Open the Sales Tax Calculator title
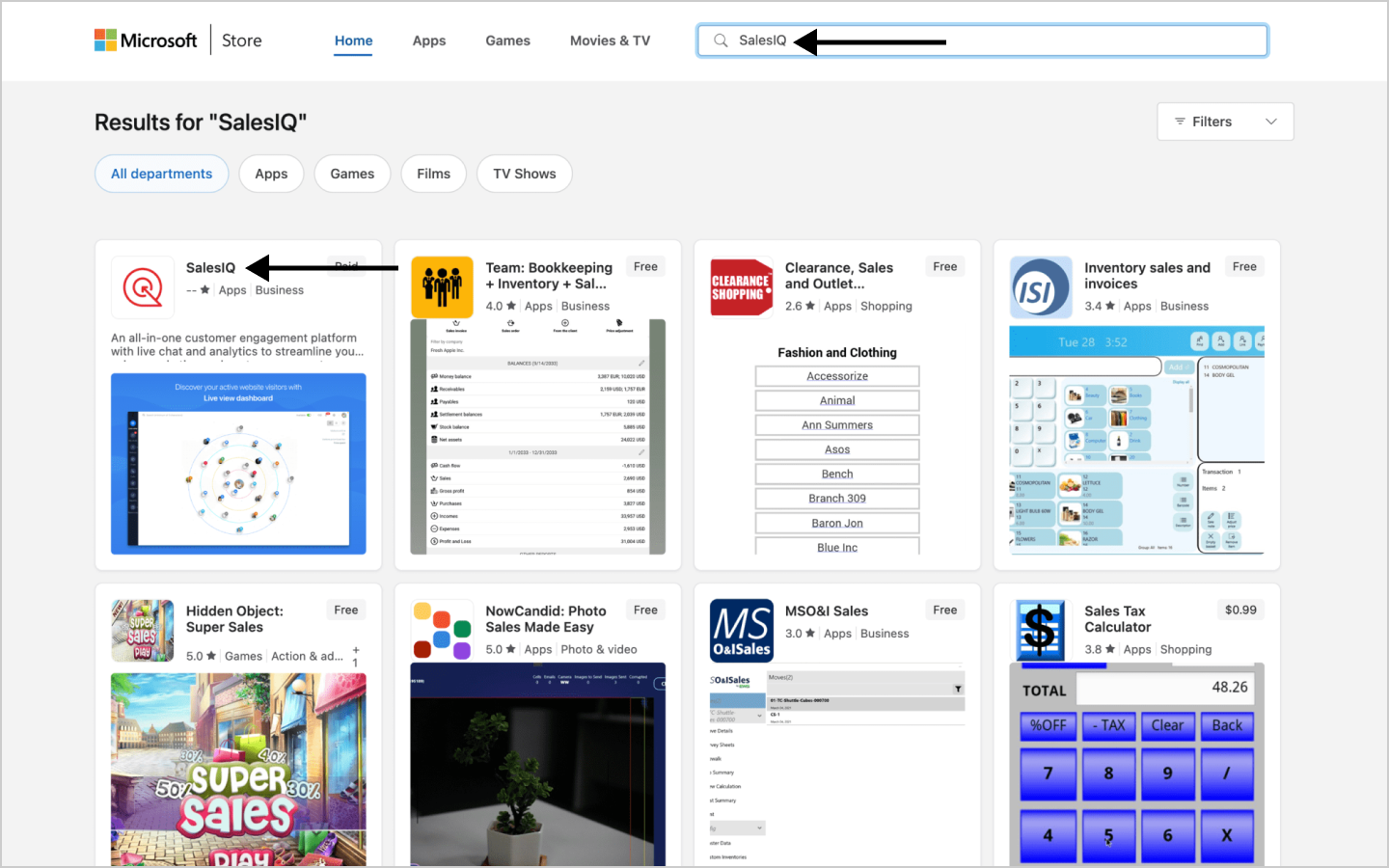Viewport: 1389px width, 868px height. (1117, 619)
